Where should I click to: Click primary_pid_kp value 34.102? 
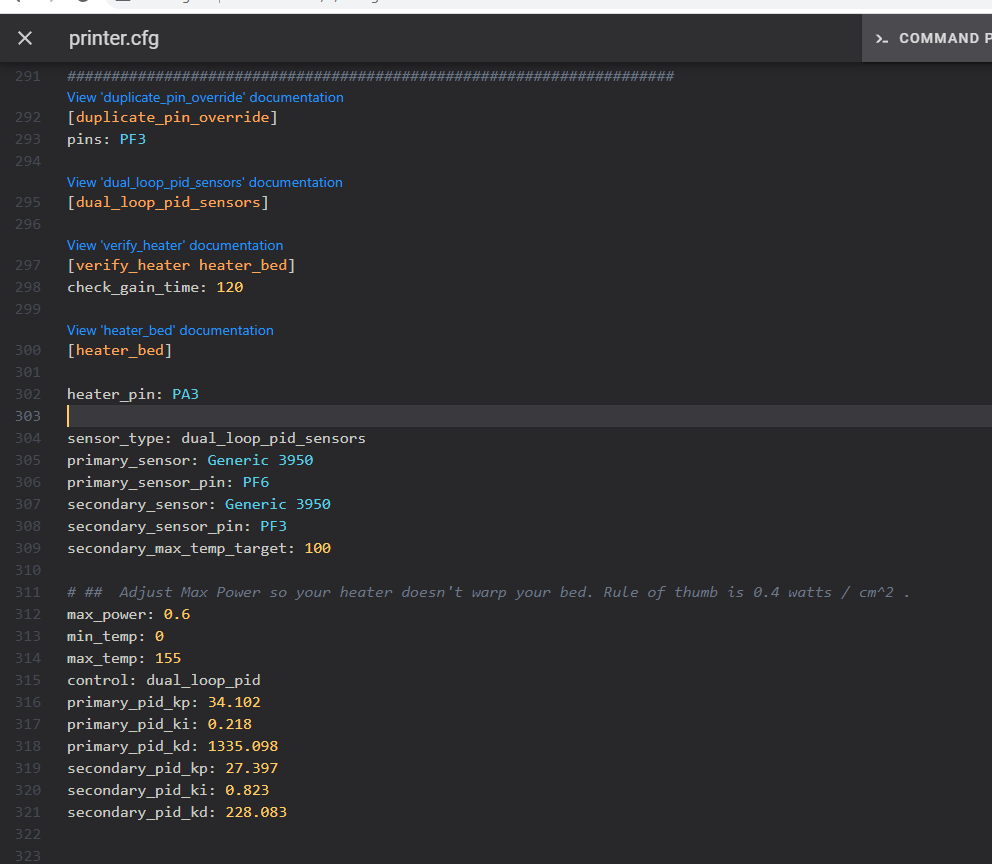tap(234, 703)
